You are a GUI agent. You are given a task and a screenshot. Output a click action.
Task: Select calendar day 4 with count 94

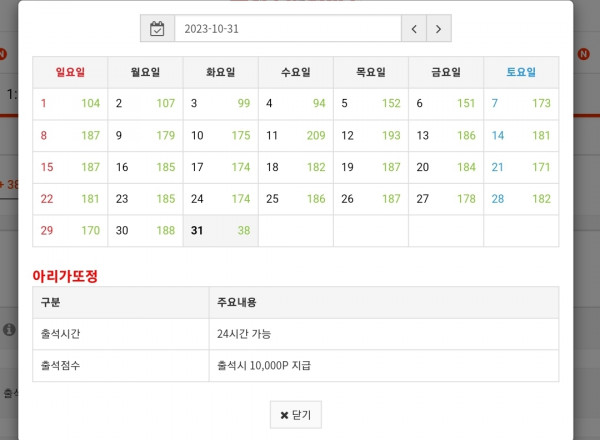click(296, 104)
